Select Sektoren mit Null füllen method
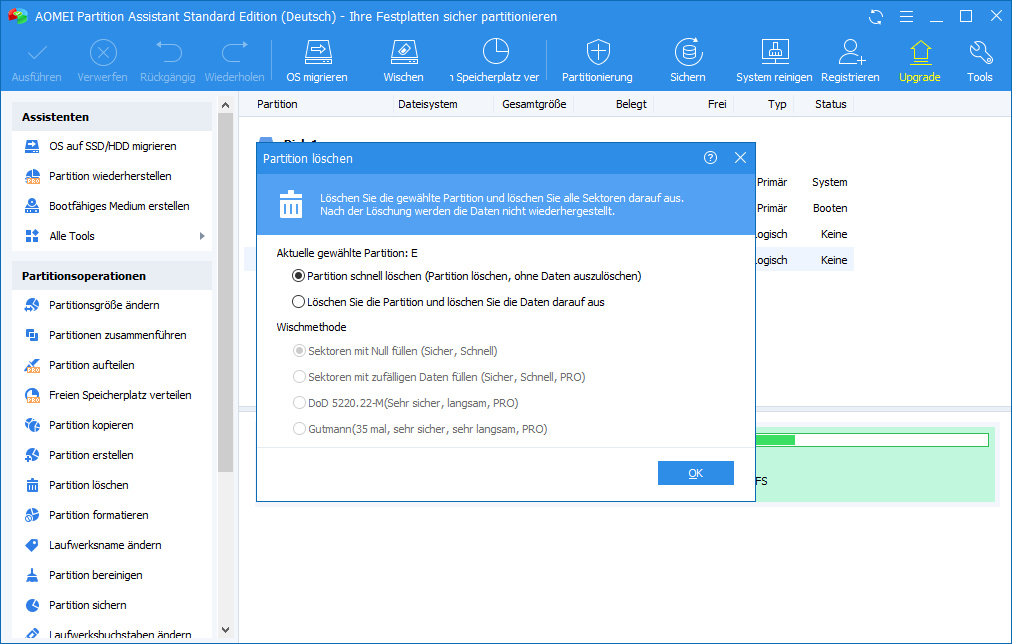This screenshot has height=644, width=1012. pyautogui.click(x=299, y=351)
